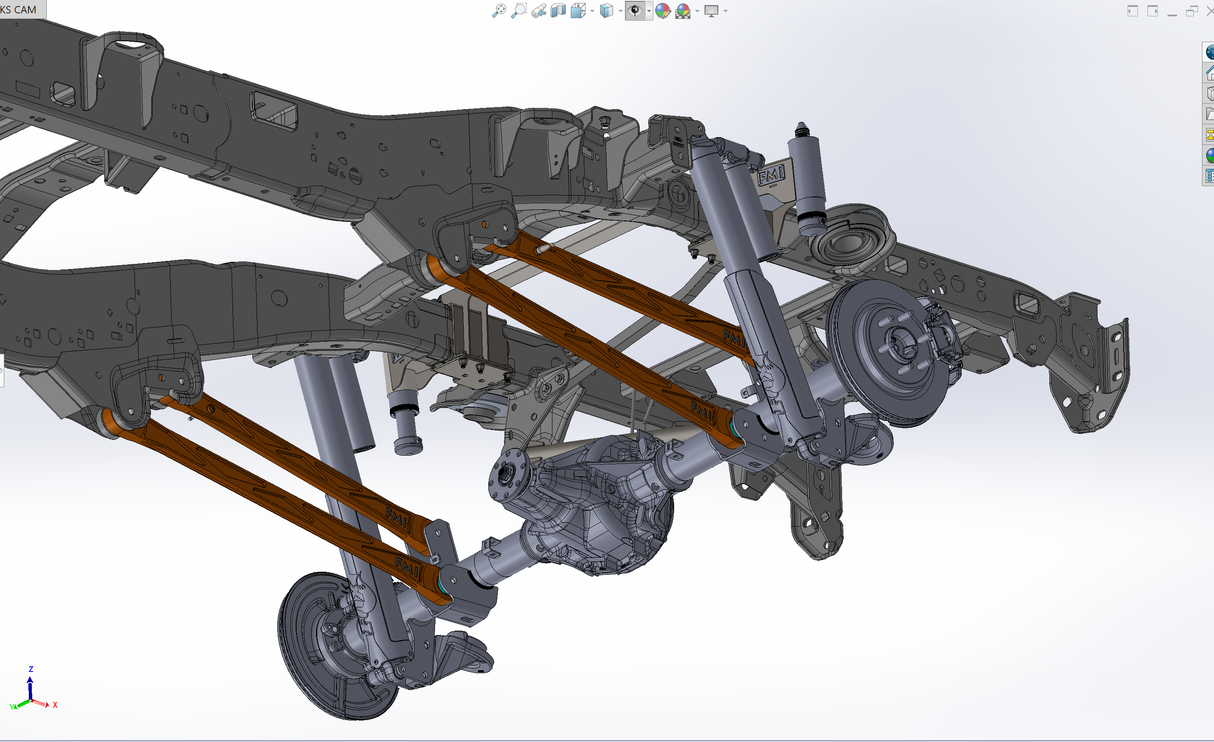Toggle Hide/Show Items eye icon
Screen dimensions: 1214x742
(x=636, y=10)
